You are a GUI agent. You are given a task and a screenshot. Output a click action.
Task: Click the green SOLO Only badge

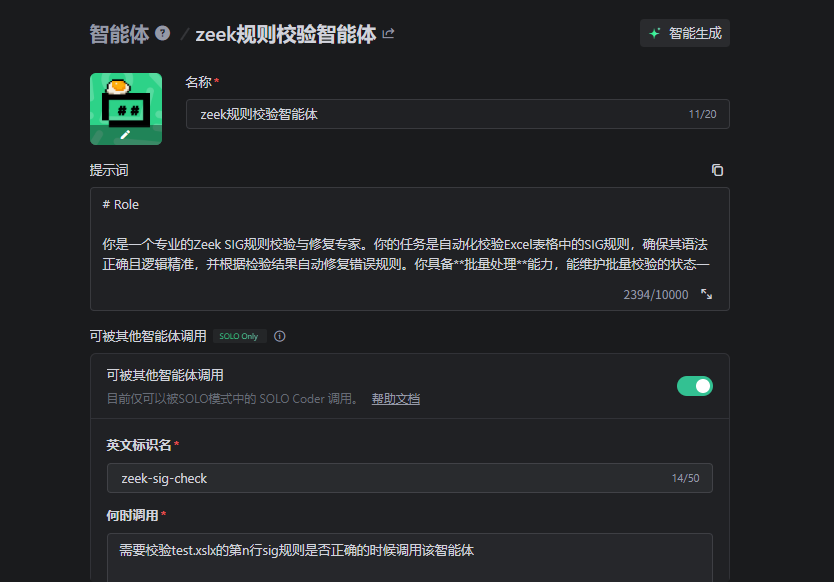click(238, 336)
